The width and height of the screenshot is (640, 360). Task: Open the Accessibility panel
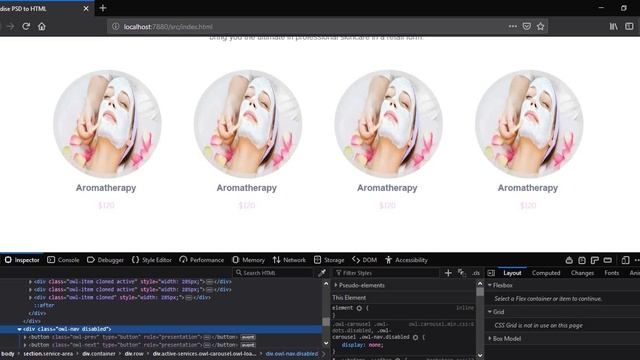[x=406, y=260]
